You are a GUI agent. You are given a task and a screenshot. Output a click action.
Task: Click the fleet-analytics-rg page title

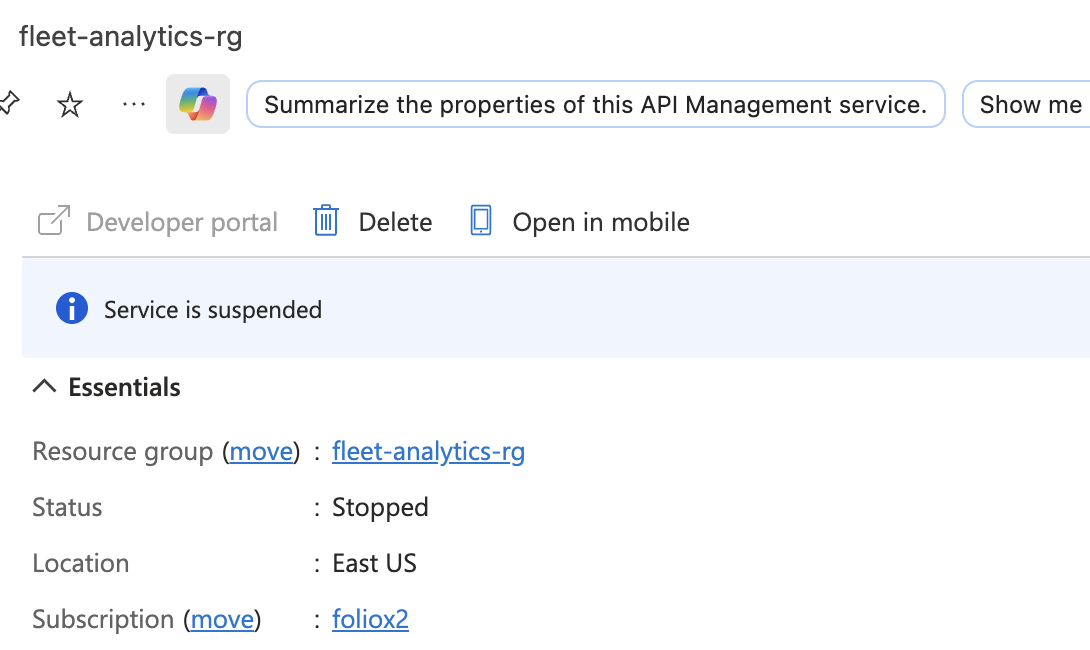click(131, 36)
